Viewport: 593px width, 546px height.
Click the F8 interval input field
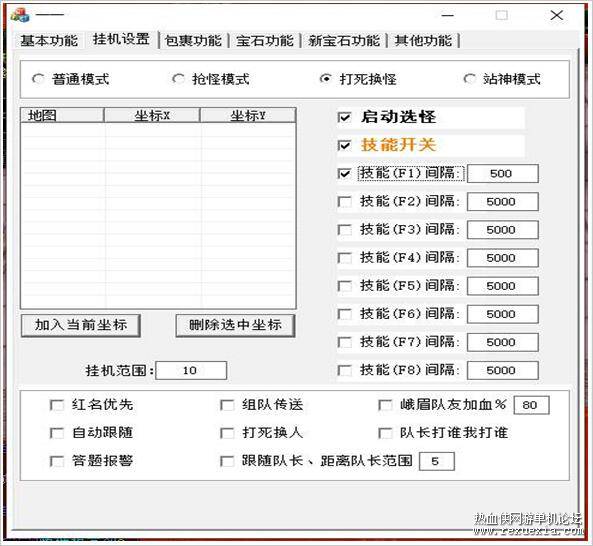click(x=503, y=370)
